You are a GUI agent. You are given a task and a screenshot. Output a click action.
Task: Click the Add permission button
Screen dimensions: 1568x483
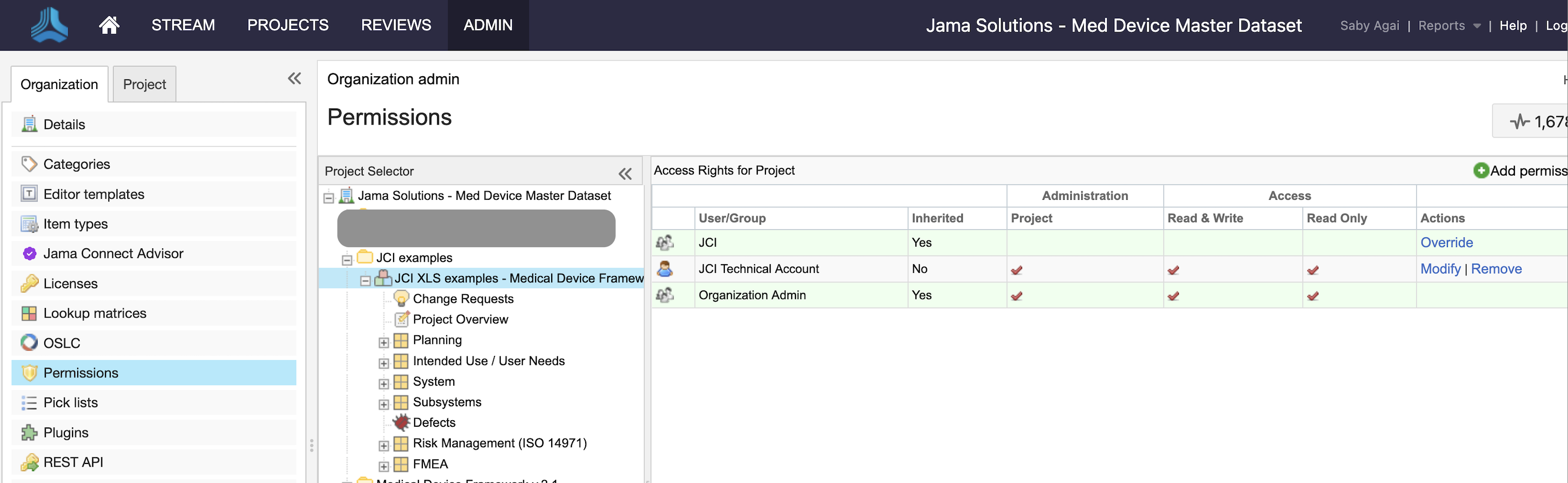pos(1521,170)
